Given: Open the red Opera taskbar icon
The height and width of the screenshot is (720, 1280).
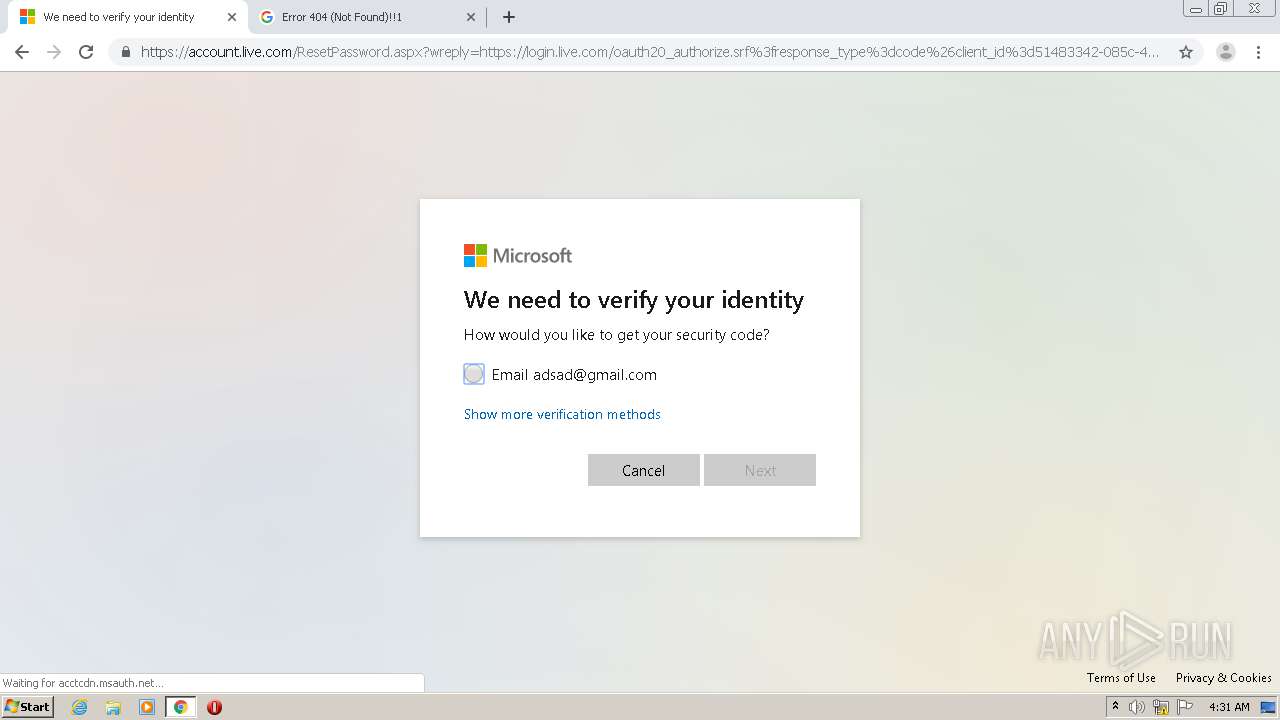Looking at the screenshot, I should point(214,707).
